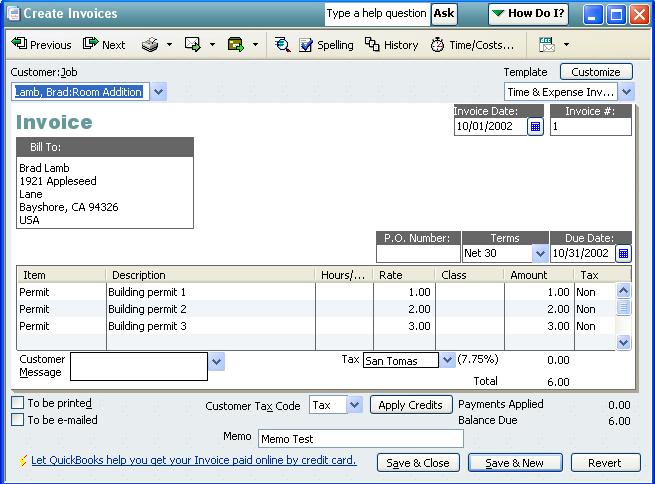Click the P.O. Number field
This screenshot has height=484, width=655.
point(418,253)
